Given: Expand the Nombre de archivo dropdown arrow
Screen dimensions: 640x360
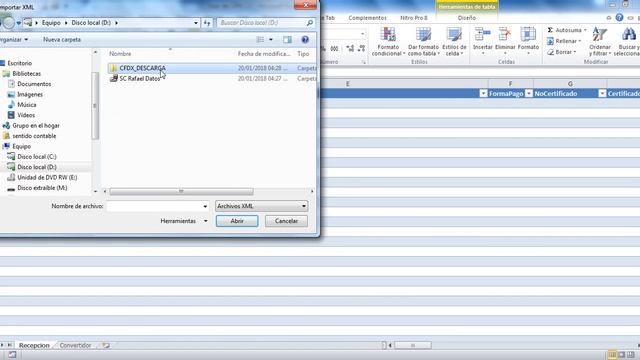Looking at the screenshot, I should point(205,207).
